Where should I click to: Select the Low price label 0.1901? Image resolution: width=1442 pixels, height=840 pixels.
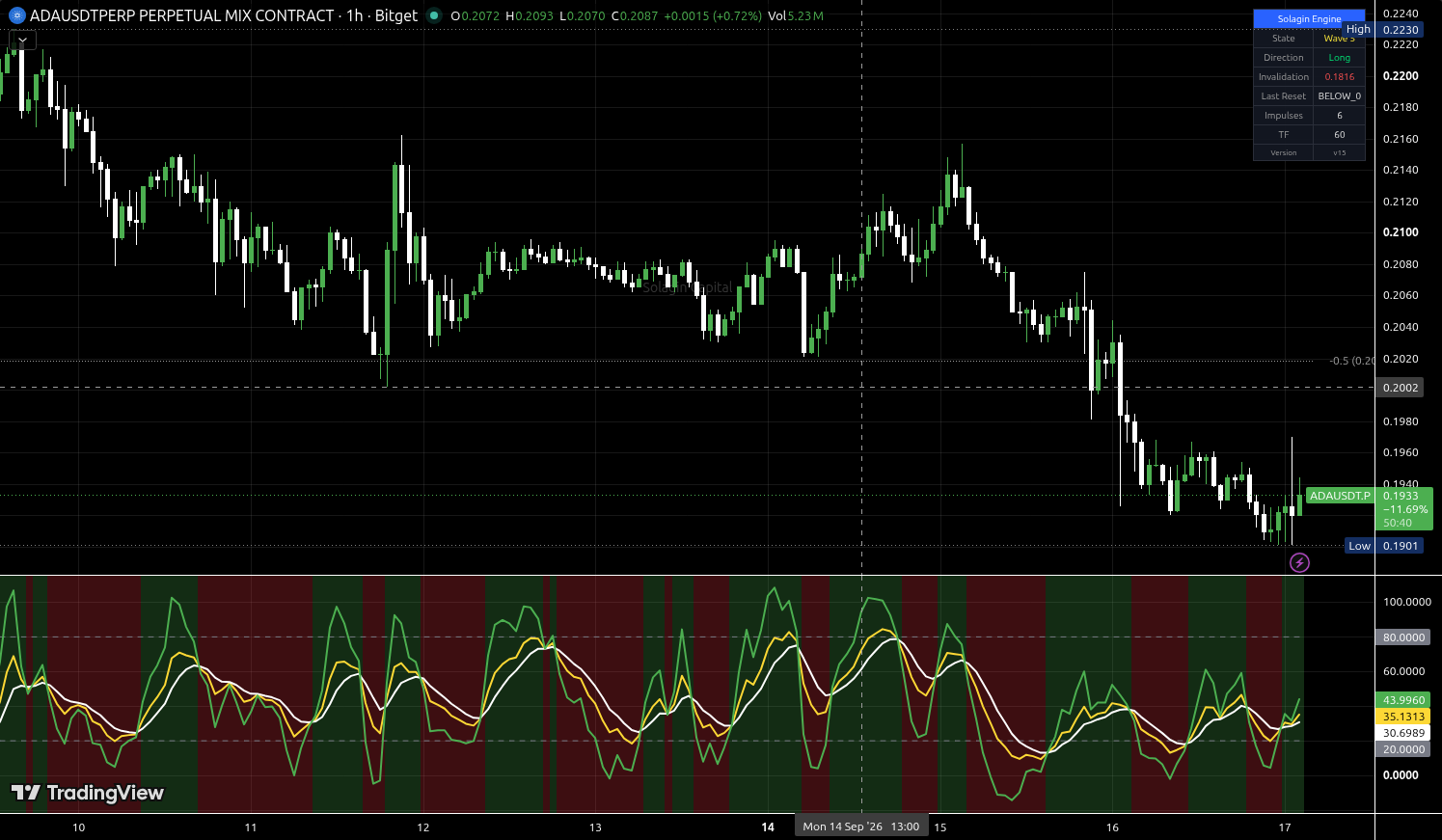click(x=1384, y=546)
